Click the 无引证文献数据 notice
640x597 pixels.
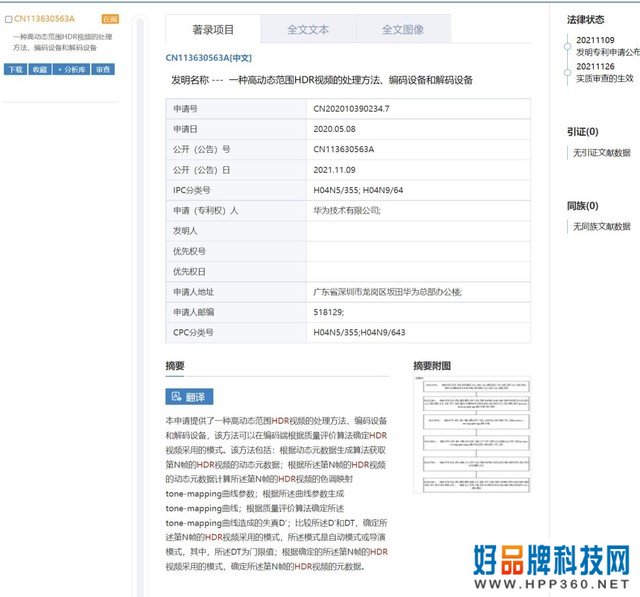click(x=602, y=153)
